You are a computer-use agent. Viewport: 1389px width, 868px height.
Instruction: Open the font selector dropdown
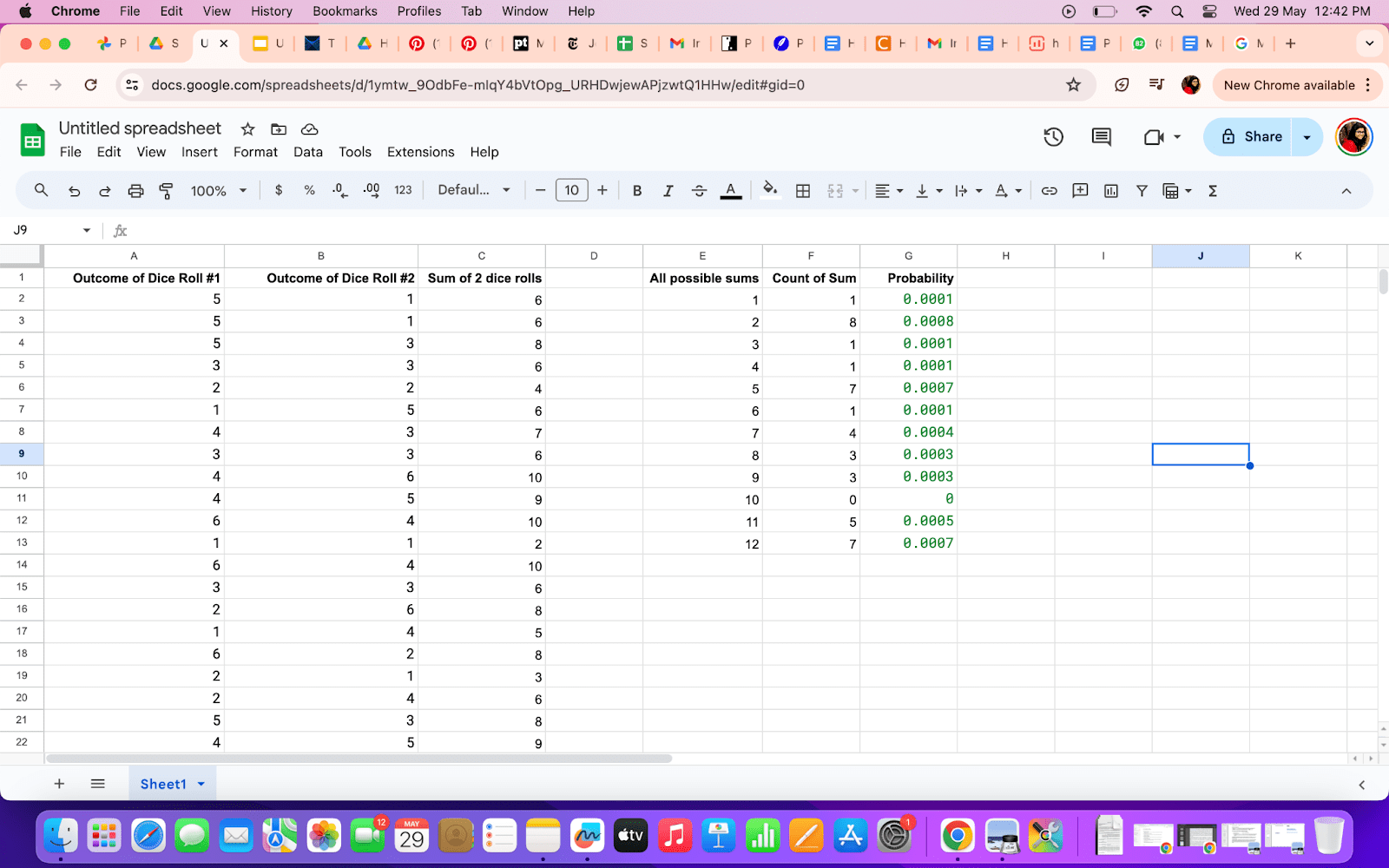(473, 190)
